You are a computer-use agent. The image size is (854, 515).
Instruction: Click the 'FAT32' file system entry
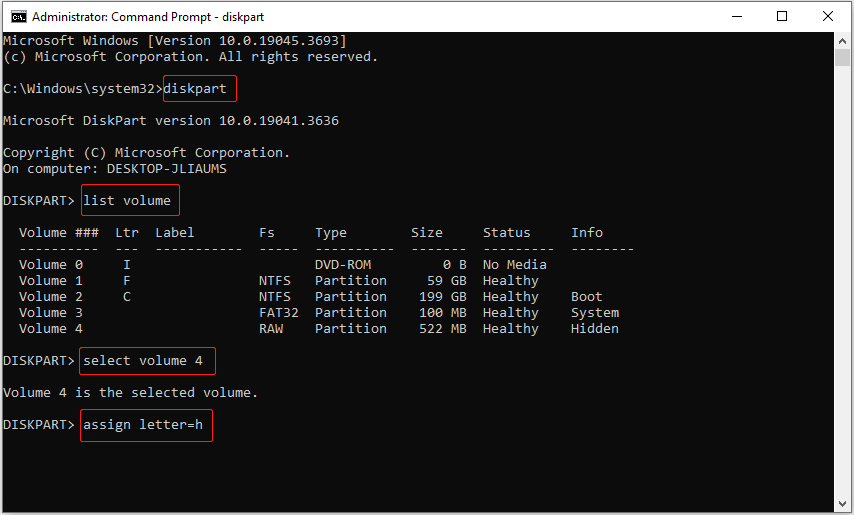point(279,312)
